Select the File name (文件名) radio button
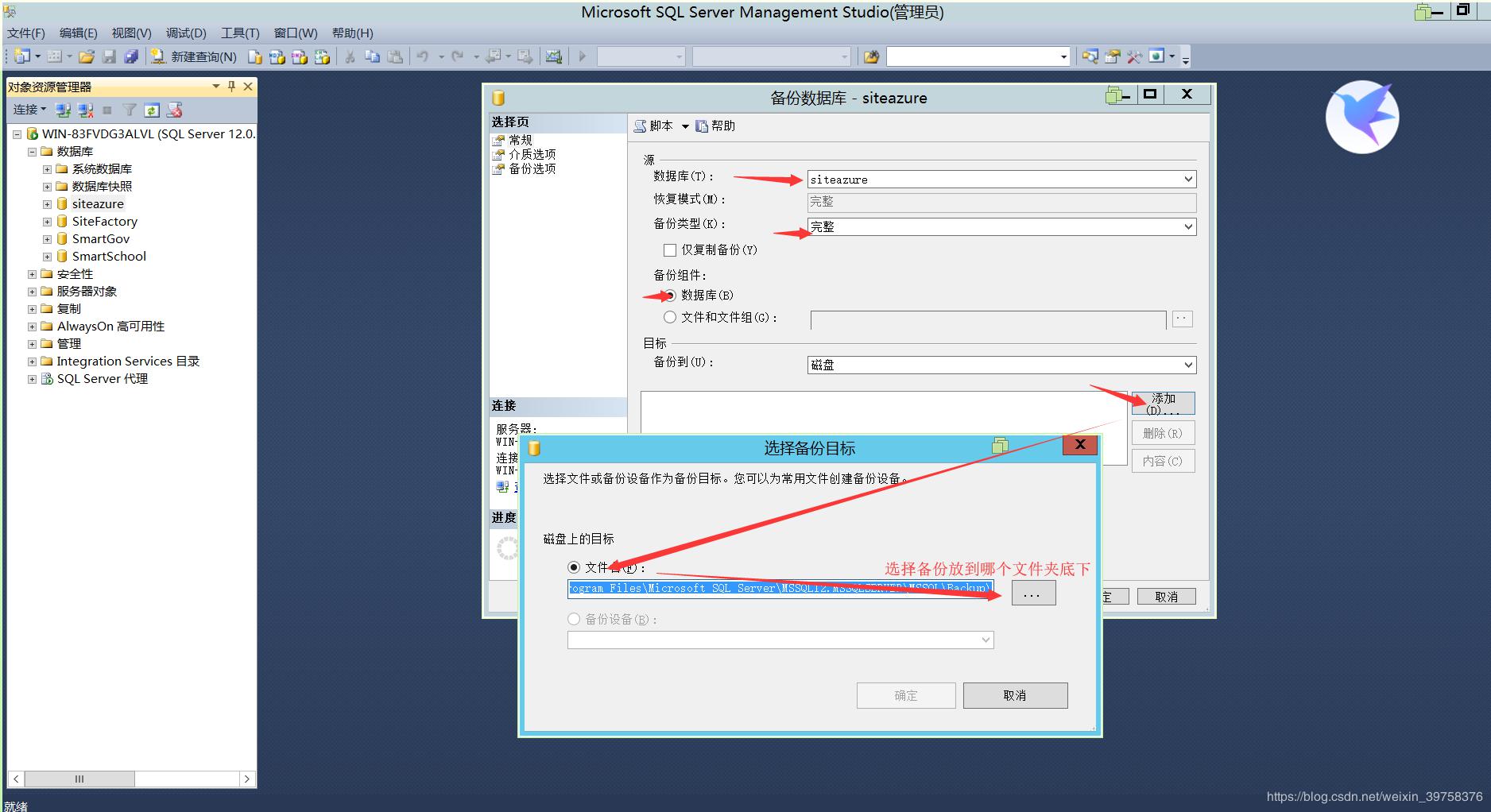This screenshot has width=1491, height=812. (x=574, y=567)
